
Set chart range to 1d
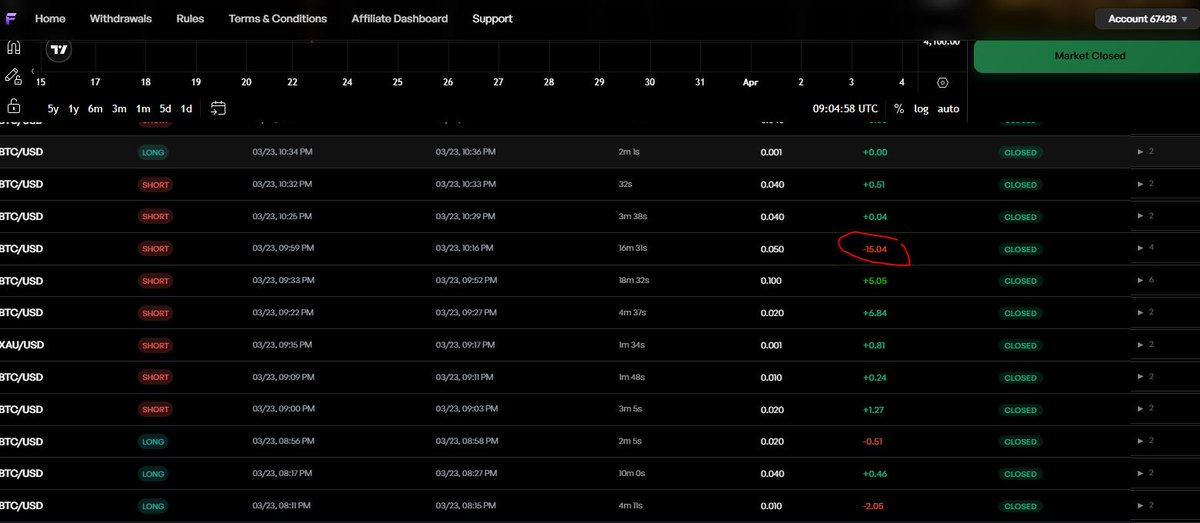[x=187, y=108]
